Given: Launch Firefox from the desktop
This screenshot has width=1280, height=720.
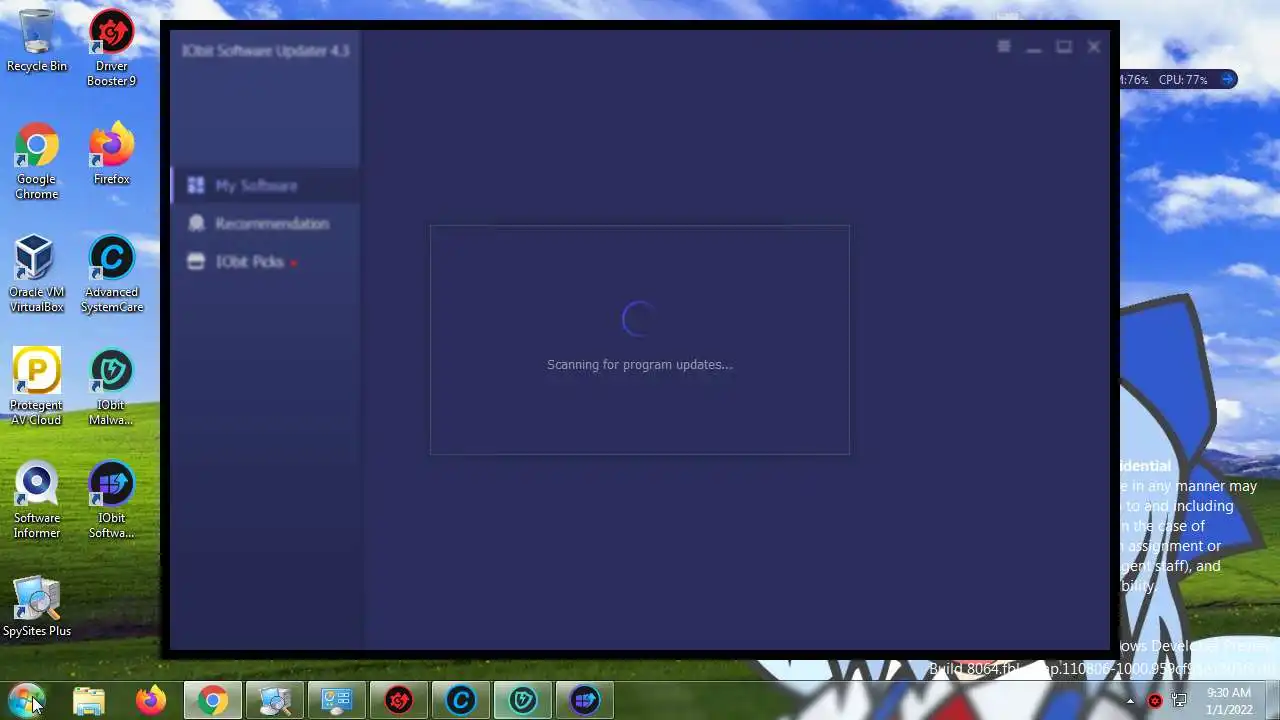Looking at the screenshot, I should pos(111,155).
